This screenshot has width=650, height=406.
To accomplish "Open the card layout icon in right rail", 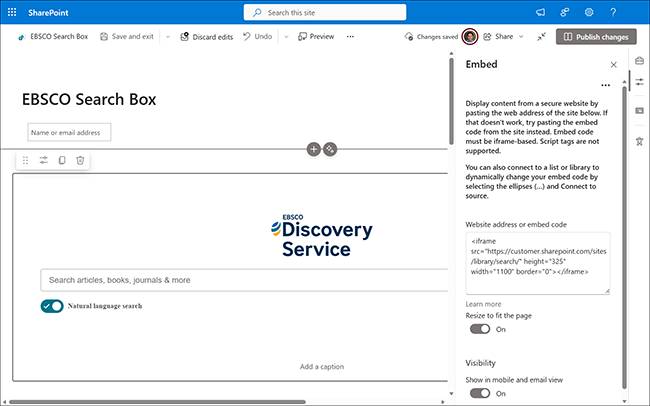I will coord(639,110).
